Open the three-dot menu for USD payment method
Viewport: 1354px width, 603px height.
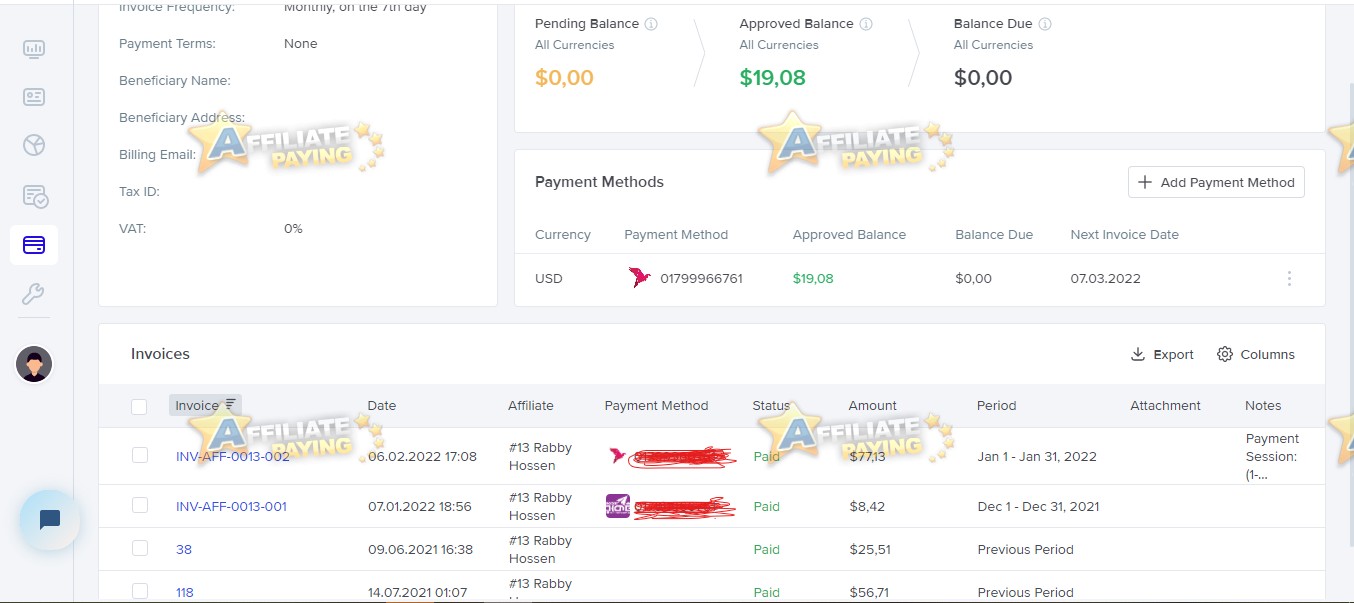1289,279
